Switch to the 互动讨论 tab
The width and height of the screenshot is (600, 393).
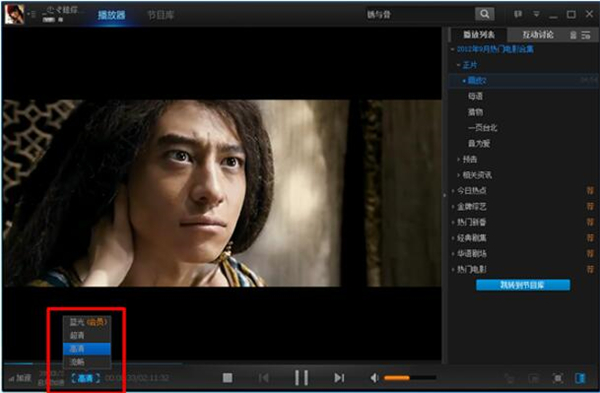point(538,35)
